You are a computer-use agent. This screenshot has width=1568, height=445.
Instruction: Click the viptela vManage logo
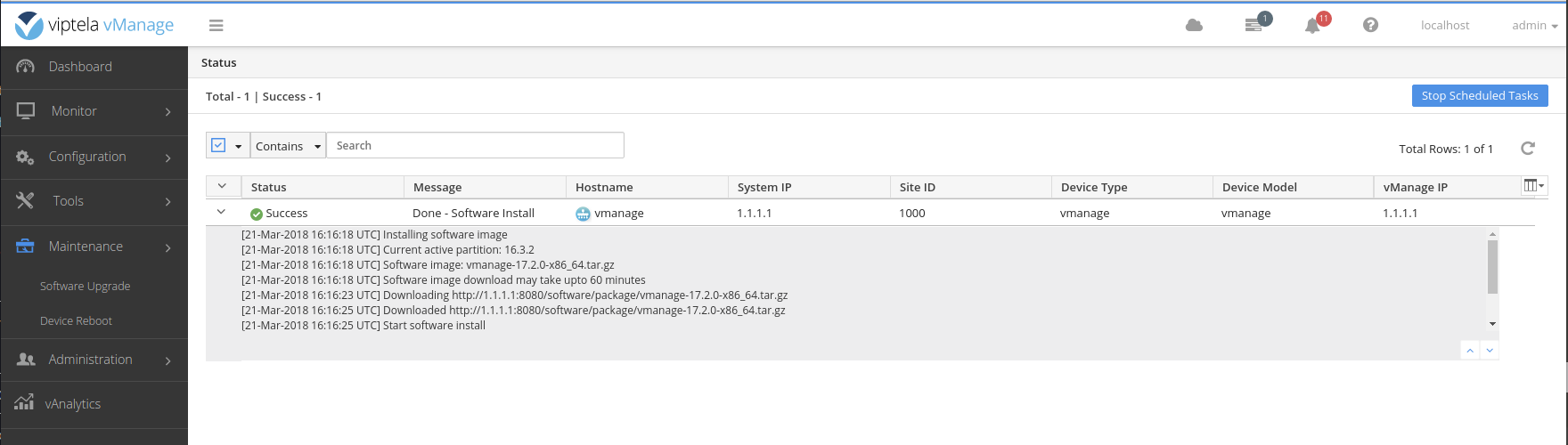pyautogui.click(x=95, y=25)
